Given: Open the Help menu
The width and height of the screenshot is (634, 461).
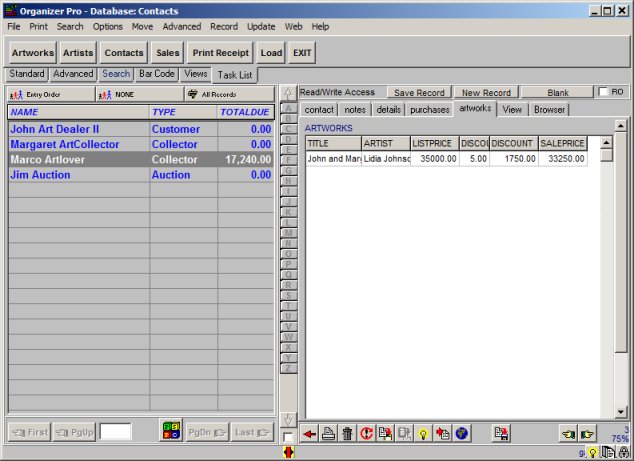Looking at the screenshot, I should [320, 27].
